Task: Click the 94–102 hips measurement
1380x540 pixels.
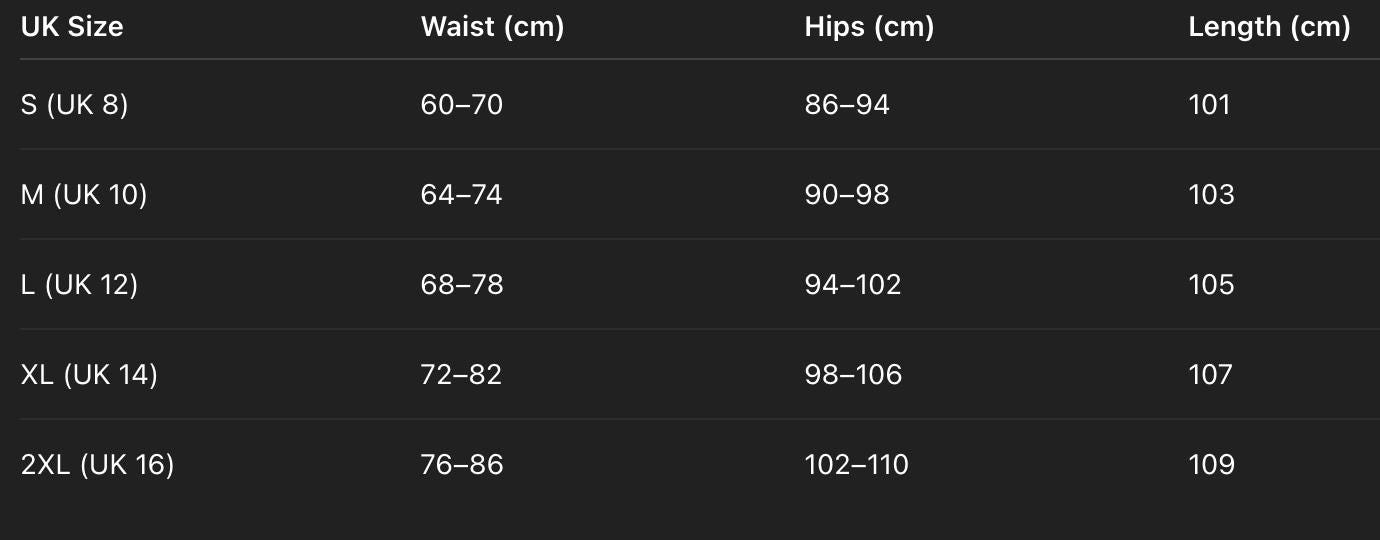Action: click(853, 285)
